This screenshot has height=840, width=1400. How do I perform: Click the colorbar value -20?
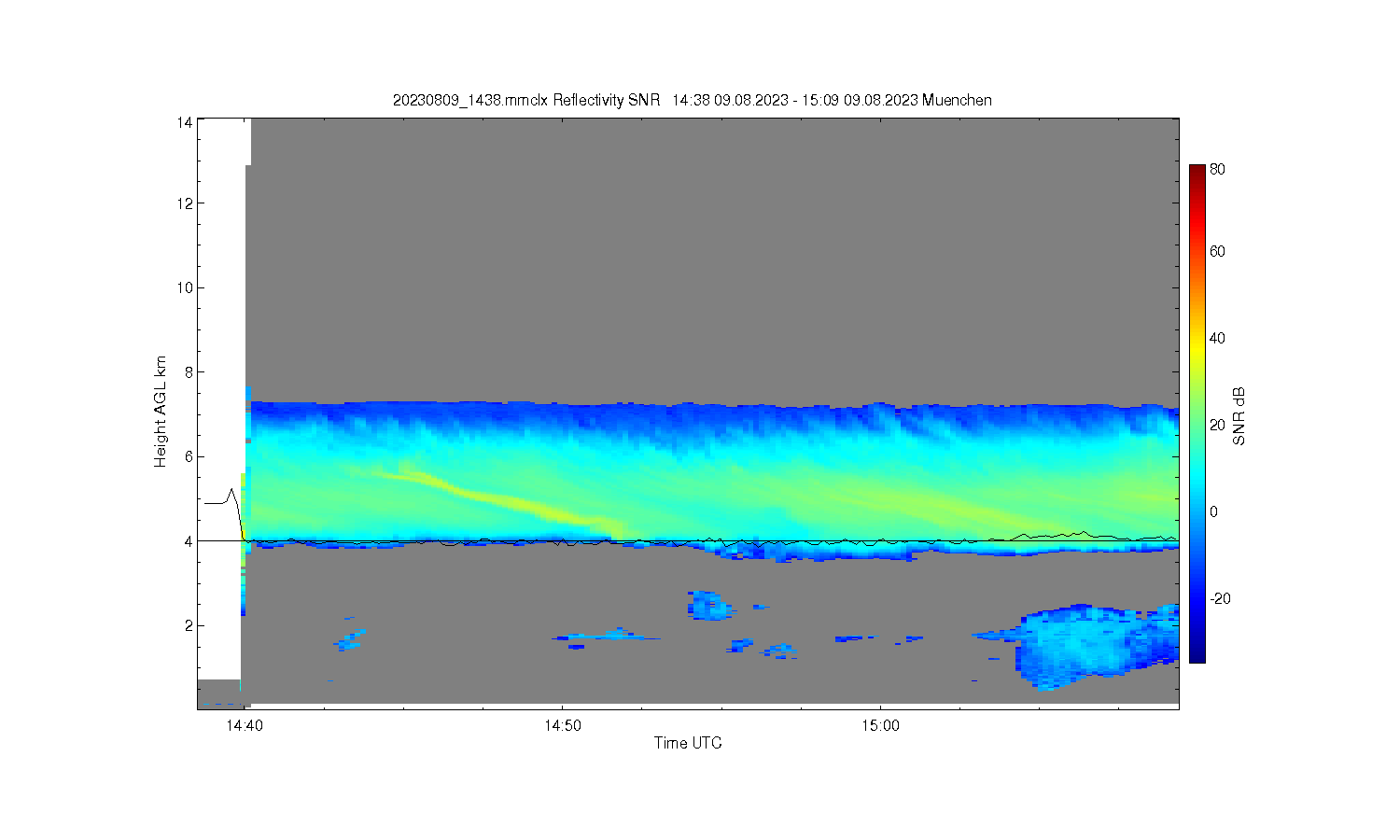click(1220, 598)
